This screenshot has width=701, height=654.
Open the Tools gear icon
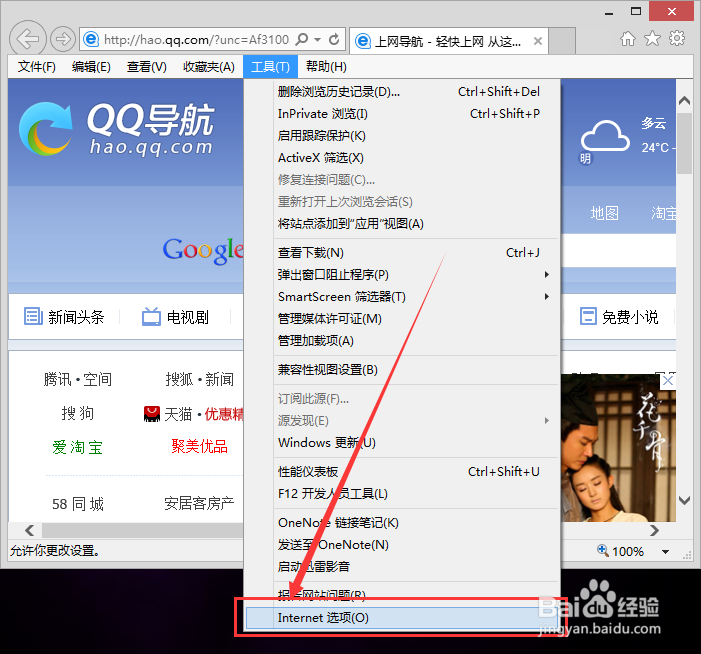677,38
